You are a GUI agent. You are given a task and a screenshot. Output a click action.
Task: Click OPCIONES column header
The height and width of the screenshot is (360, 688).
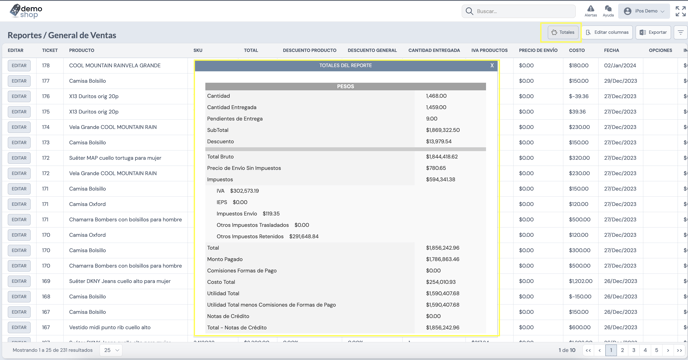click(x=660, y=50)
